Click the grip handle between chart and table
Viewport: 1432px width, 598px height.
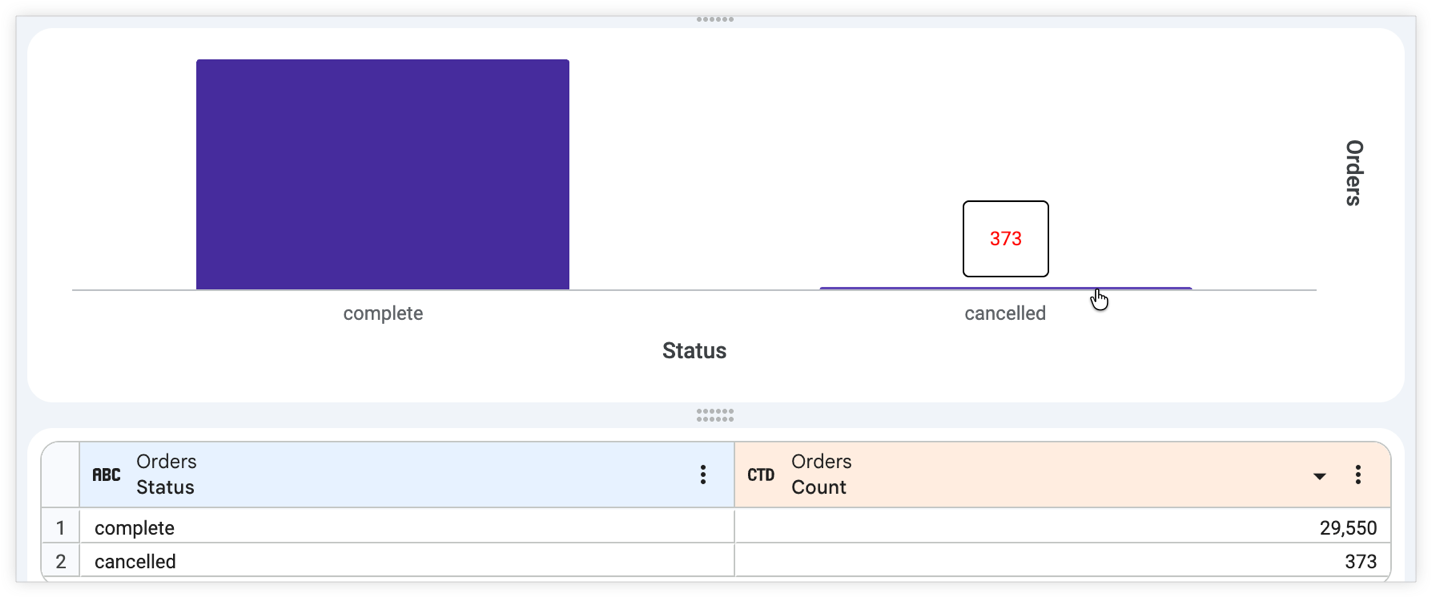tap(715, 415)
